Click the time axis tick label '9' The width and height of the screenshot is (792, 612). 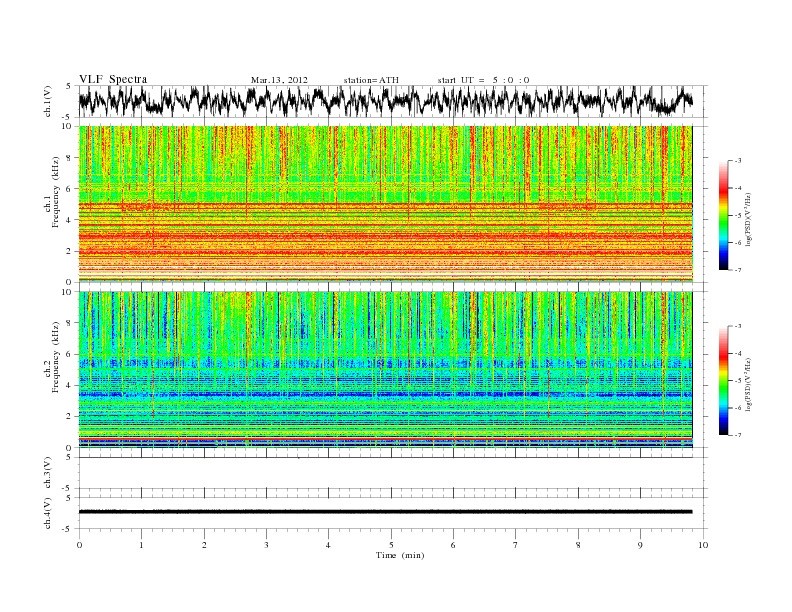click(x=640, y=545)
